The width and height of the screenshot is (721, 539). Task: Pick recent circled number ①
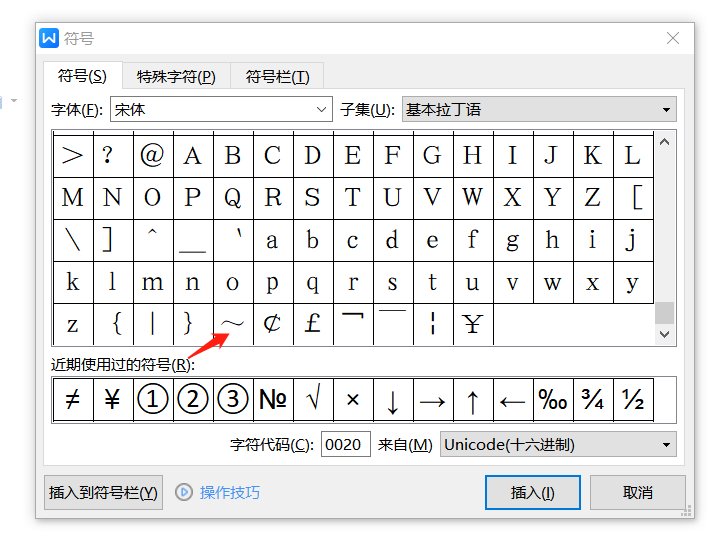(153, 399)
